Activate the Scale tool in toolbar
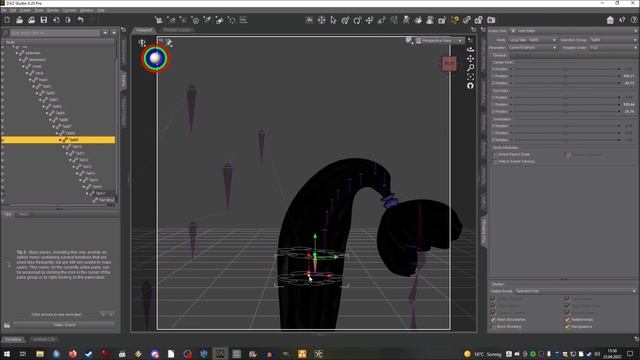640x360 pixels. [x=382, y=20]
